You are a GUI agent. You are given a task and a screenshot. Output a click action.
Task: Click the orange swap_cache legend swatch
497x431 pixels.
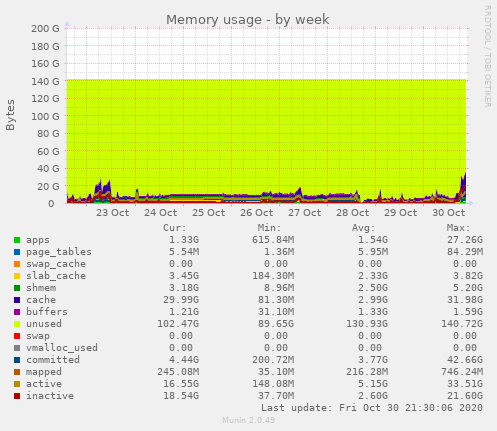17,264
